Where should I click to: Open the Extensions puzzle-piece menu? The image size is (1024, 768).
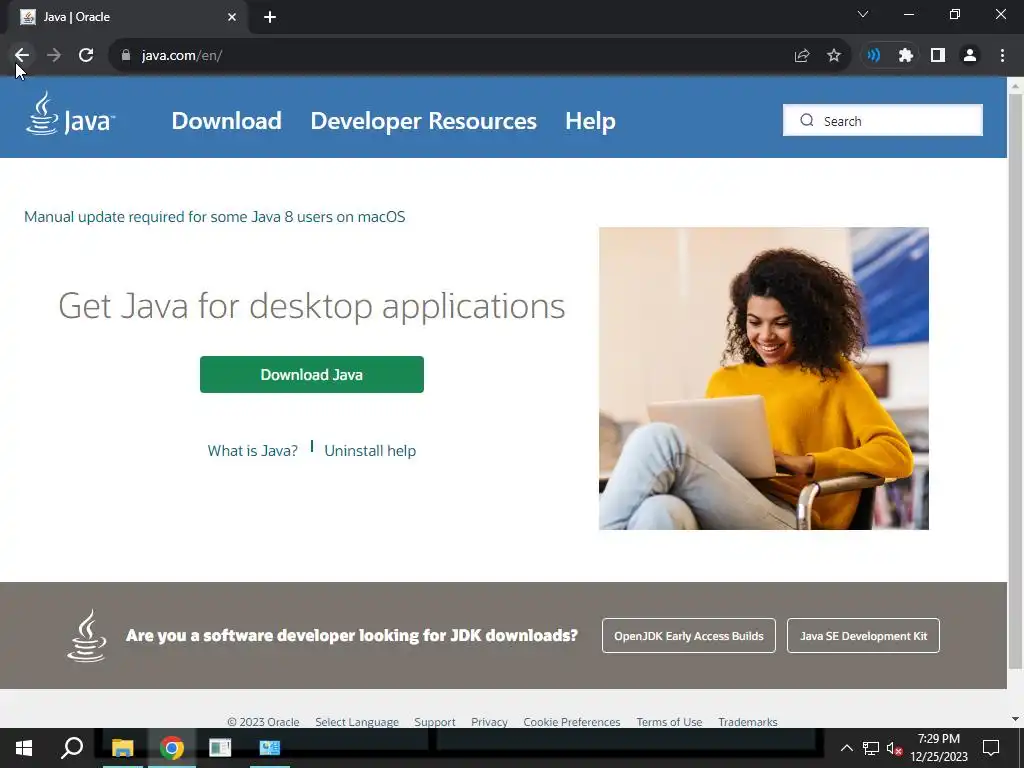click(x=905, y=56)
